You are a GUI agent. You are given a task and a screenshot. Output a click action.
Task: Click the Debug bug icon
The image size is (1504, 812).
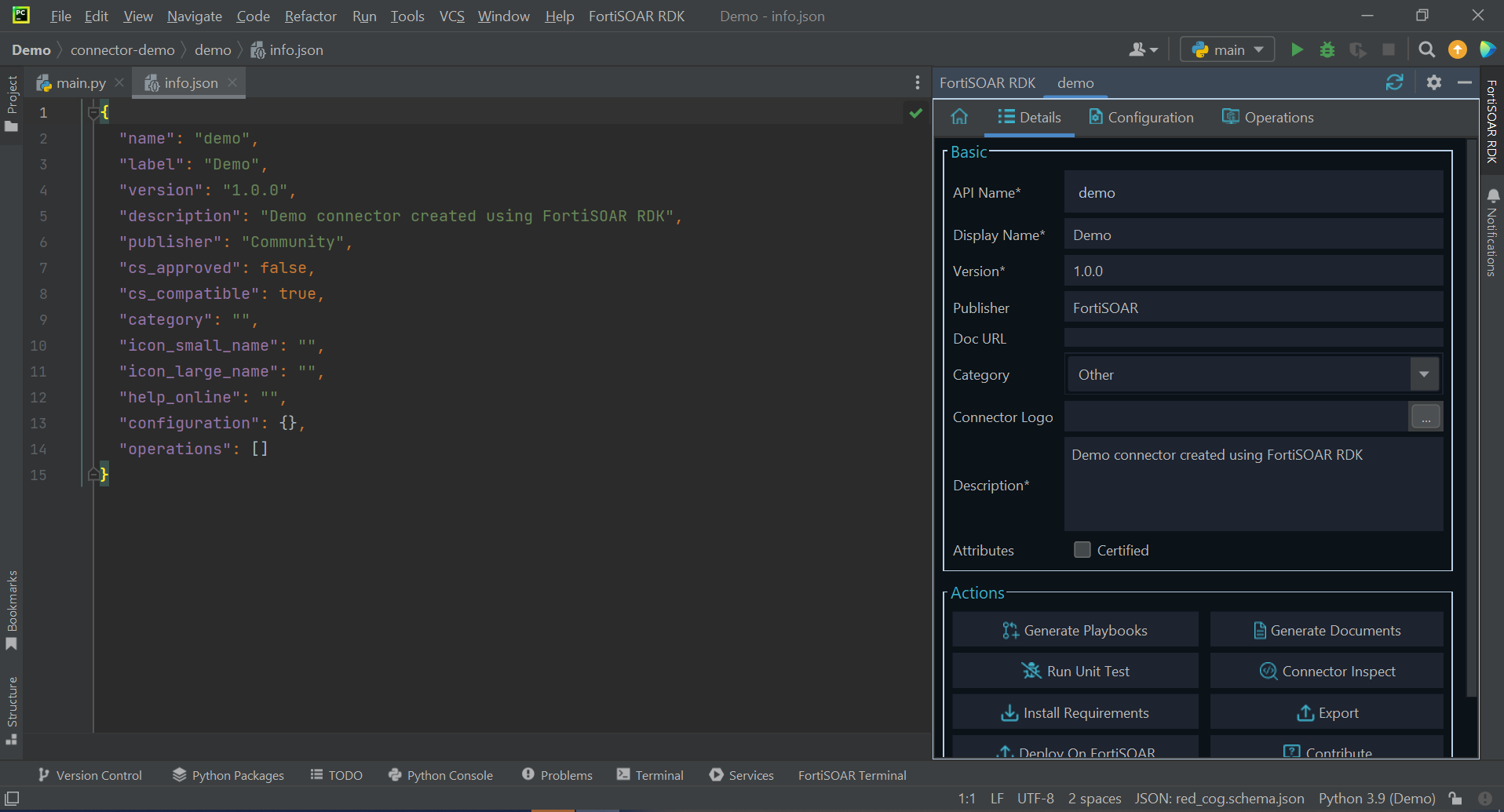point(1327,50)
